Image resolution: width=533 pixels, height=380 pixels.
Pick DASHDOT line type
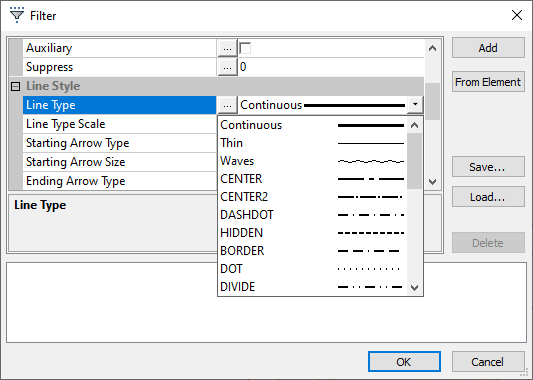312,215
